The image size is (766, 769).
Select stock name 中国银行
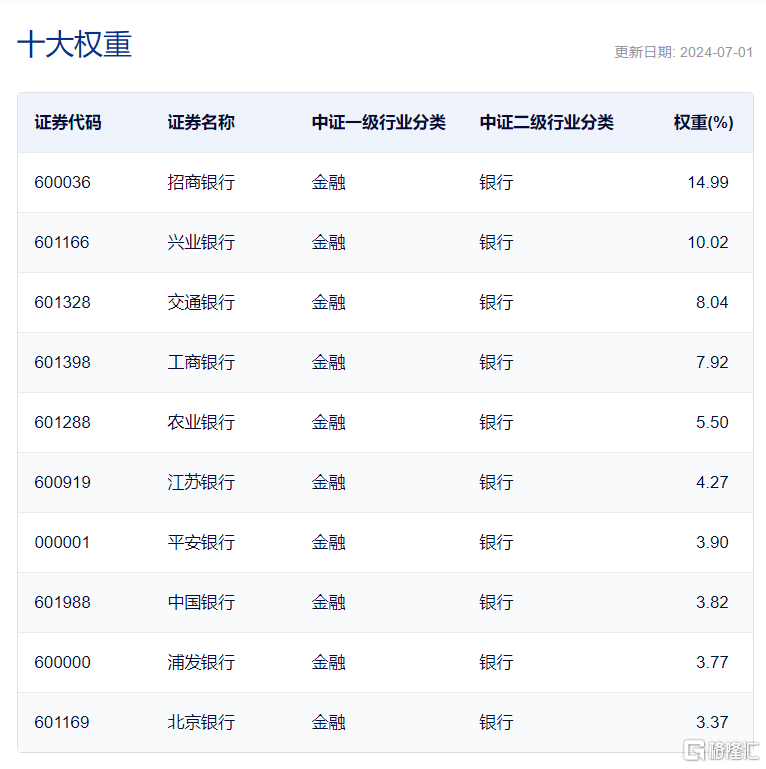click(x=201, y=602)
